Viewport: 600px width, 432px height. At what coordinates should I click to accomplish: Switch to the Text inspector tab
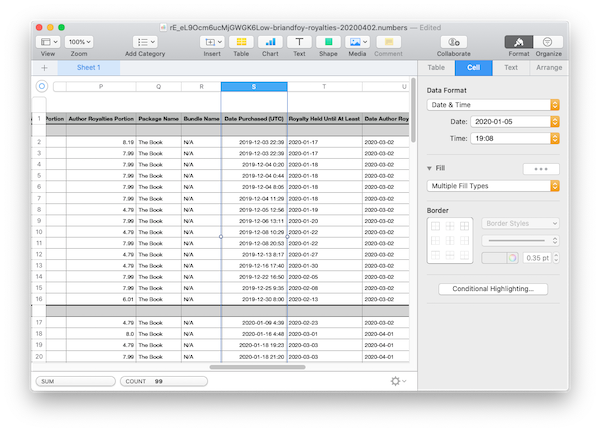tap(510, 68)
